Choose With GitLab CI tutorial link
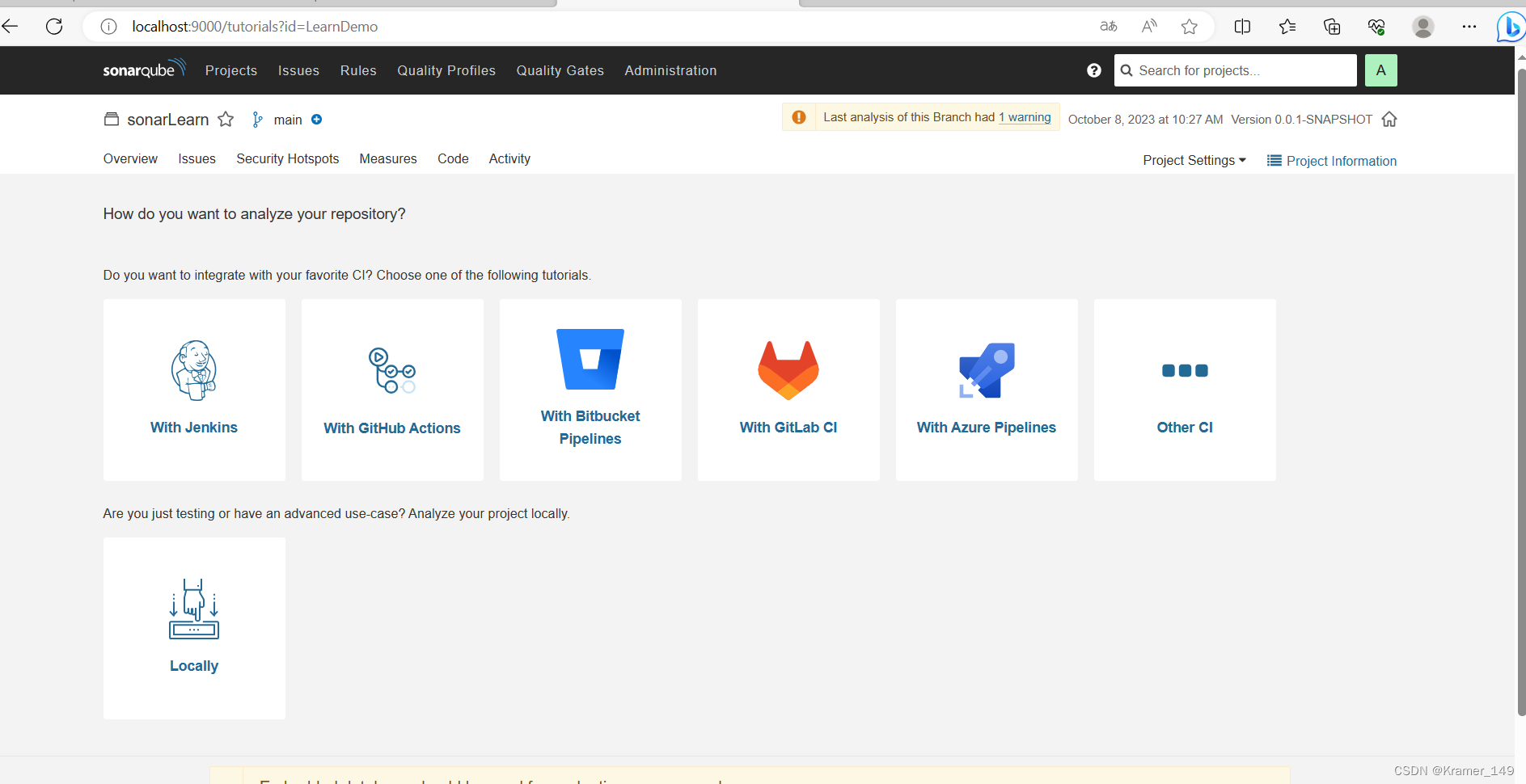1526x784 pixels. click(x=788, y=428)
